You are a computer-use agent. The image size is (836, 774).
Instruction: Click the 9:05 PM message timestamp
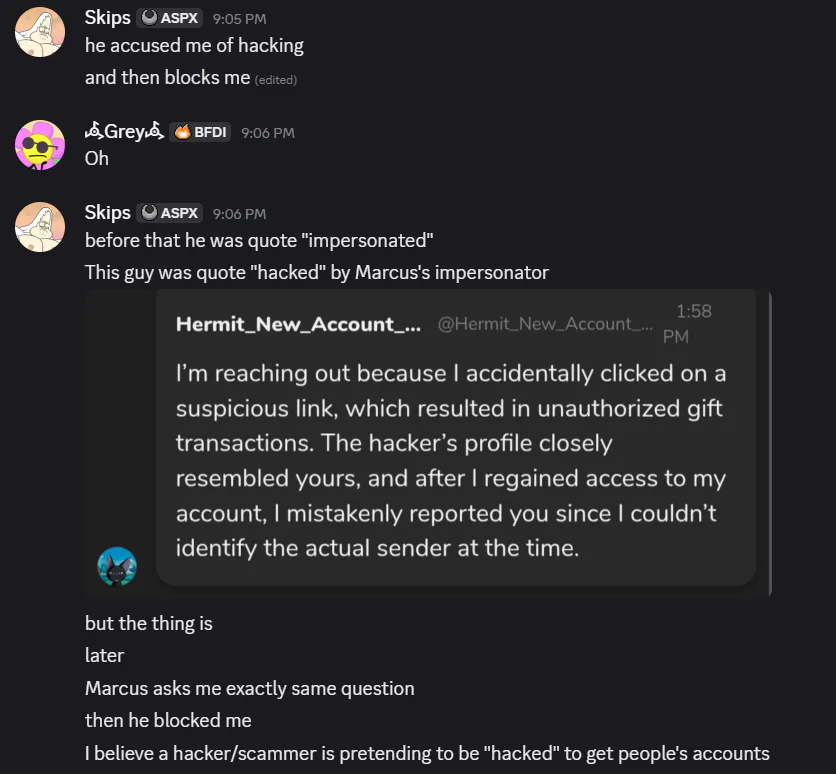tap(239, 19)
